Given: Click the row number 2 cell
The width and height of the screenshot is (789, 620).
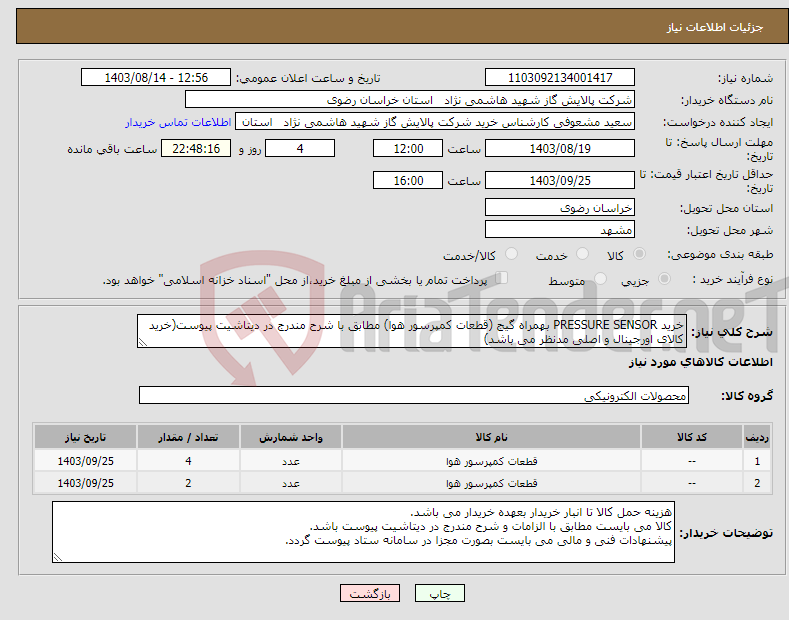Looking at the screenshot, I should pos(757,483).
